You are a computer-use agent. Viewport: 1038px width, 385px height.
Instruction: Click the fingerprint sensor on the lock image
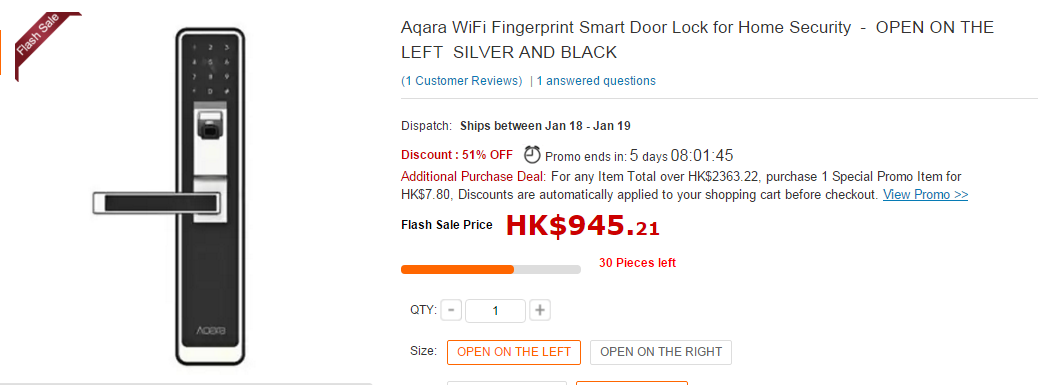tap(210, 126)
